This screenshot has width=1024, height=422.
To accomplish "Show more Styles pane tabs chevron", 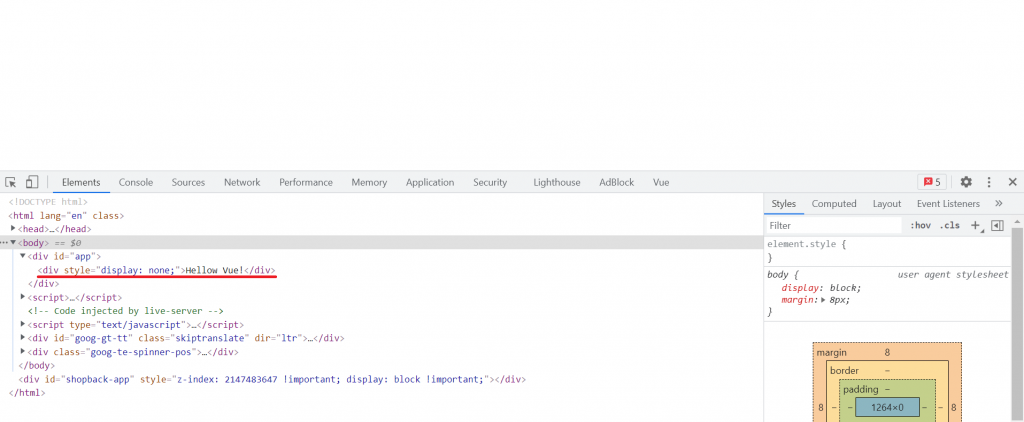I will [999, 204].
